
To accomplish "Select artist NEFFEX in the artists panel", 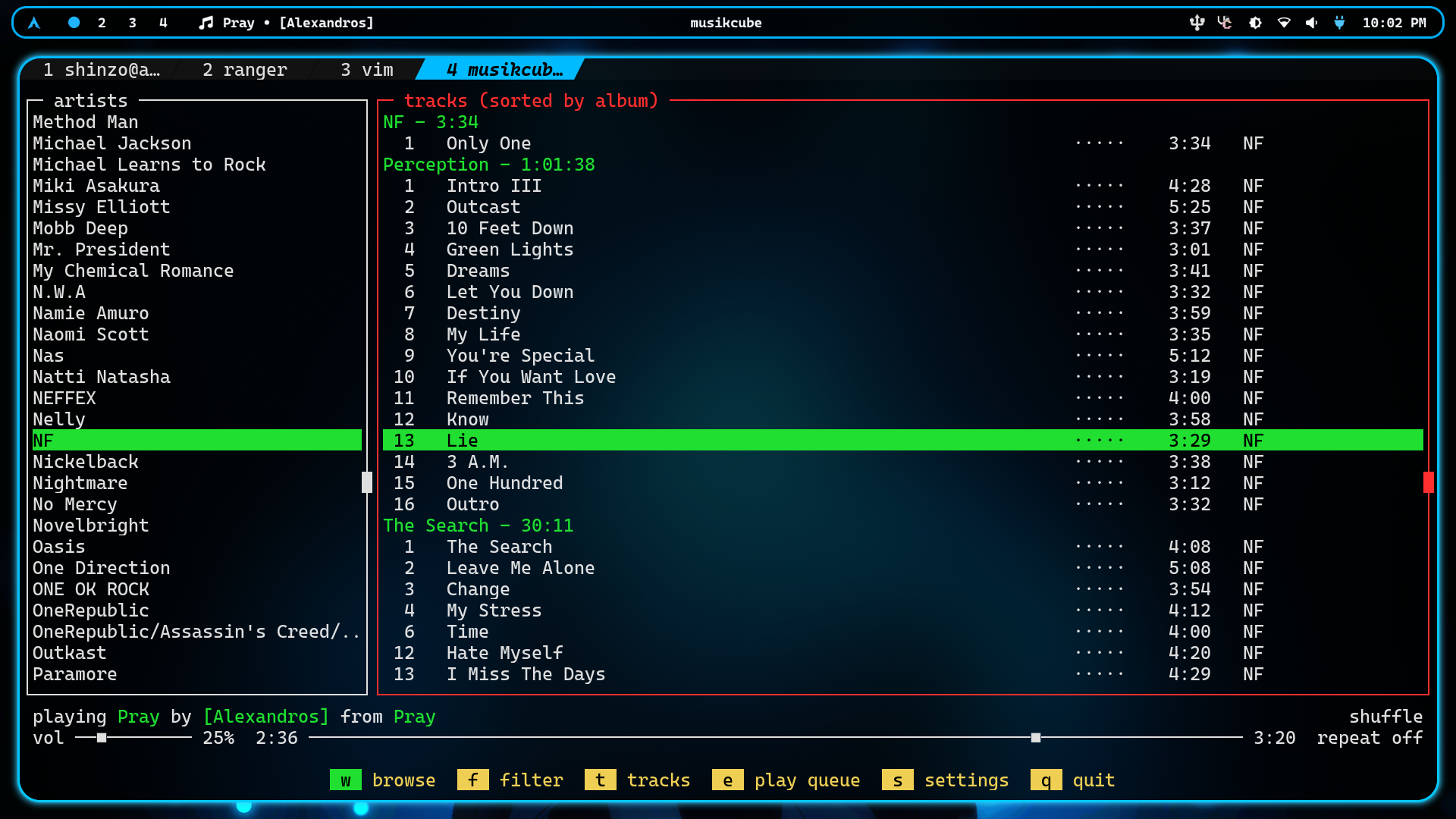I will 64,397.
